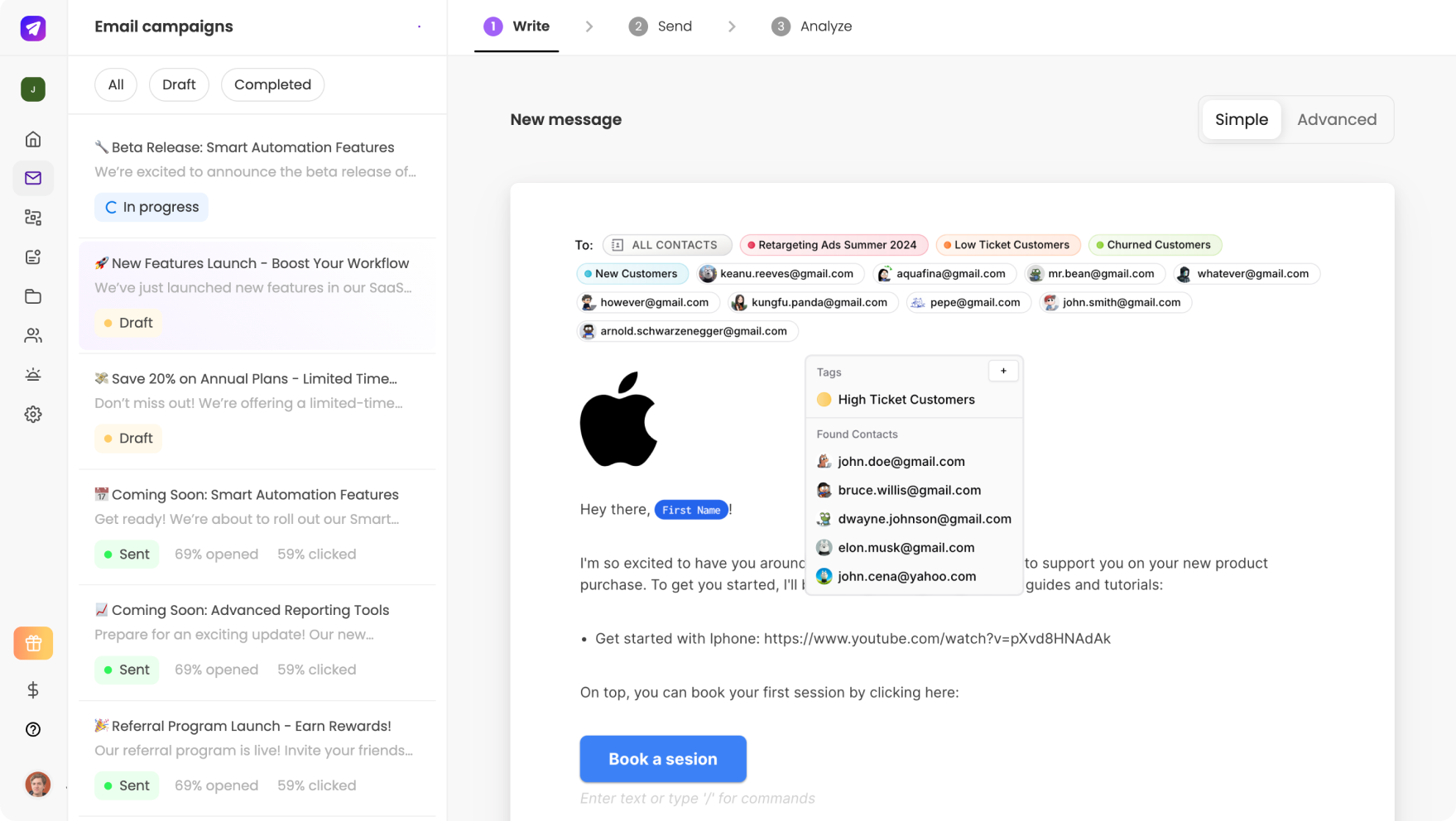Select High Ticket Customers tag

click(906, 400)
